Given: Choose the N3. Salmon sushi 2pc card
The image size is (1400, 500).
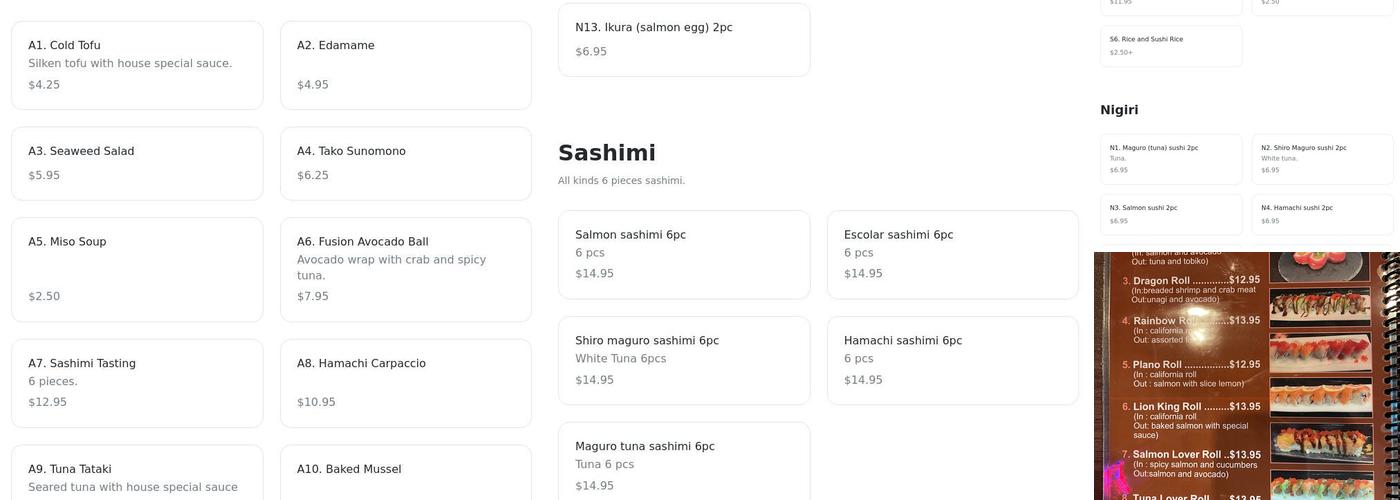Looking at the screenshot, I should tap(1171, 214).
